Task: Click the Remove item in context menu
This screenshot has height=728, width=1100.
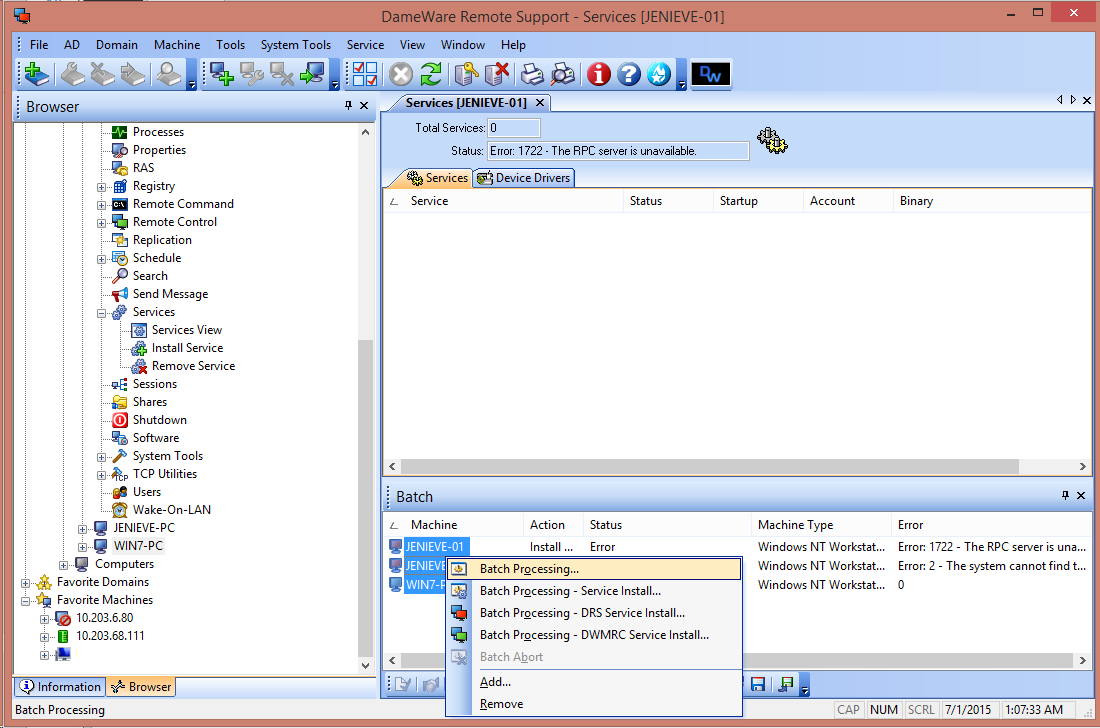Action: [501, 704]
